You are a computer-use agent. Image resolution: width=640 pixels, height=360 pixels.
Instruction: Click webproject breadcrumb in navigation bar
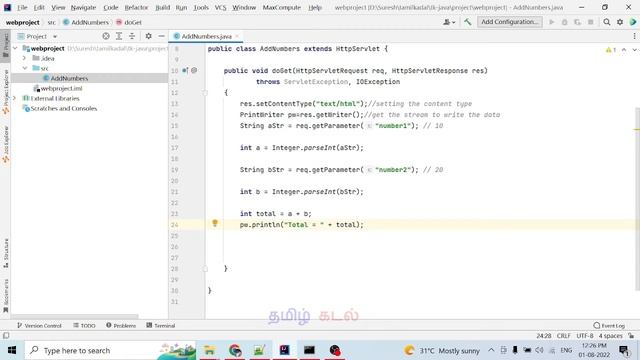click(23, 22)
